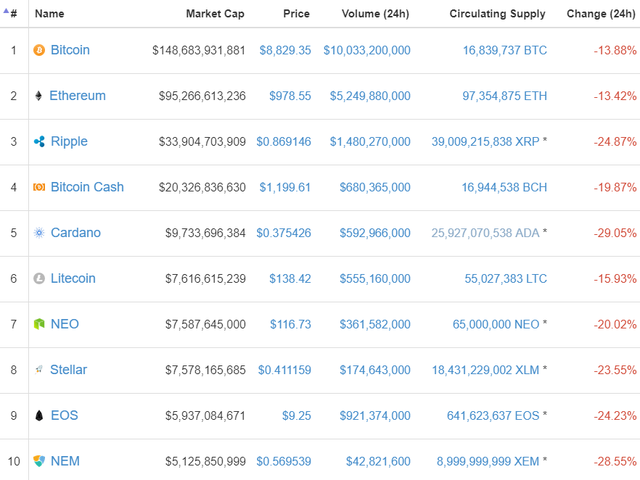Click Bitcoin Cash price $1,199.61
Viewport: 640px width, 480px height.
click(x=285, y=187)
